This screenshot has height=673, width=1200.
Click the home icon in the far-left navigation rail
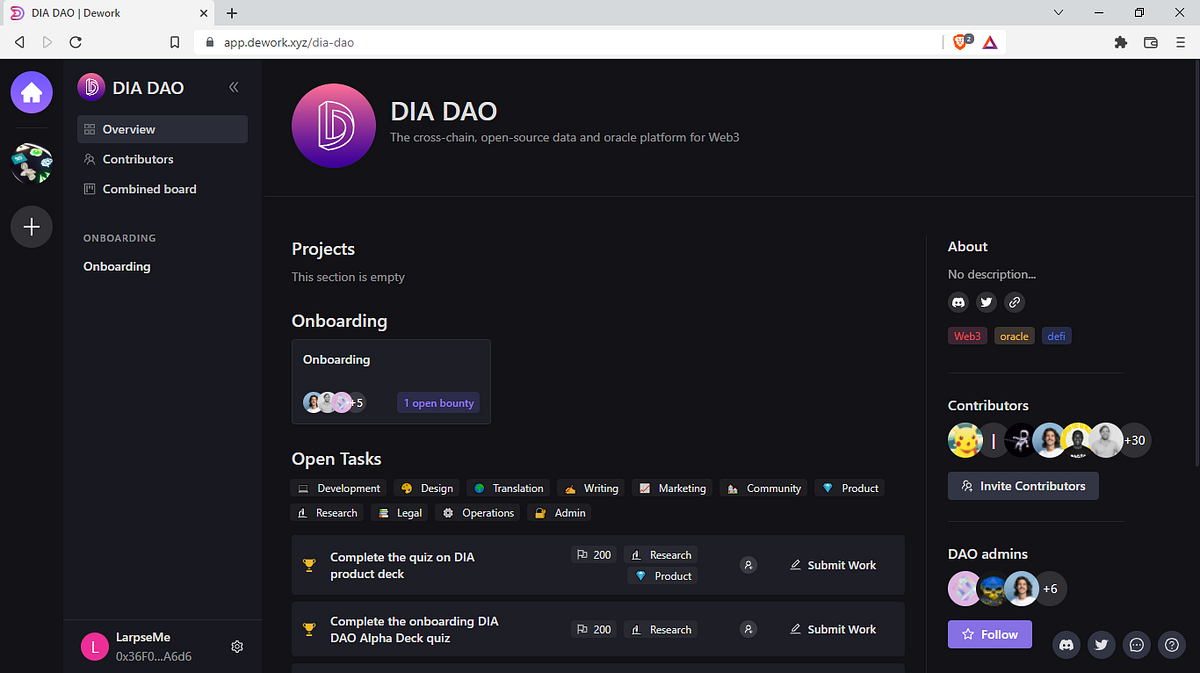[31, 91]
